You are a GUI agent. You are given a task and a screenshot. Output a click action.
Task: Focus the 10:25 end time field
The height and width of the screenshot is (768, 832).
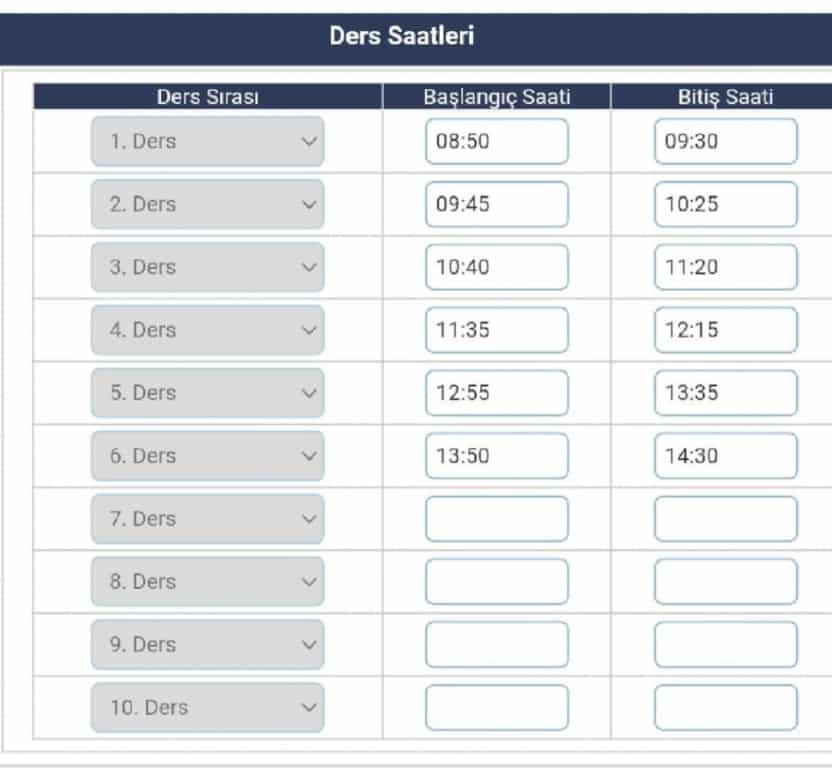tap(725, 204)
